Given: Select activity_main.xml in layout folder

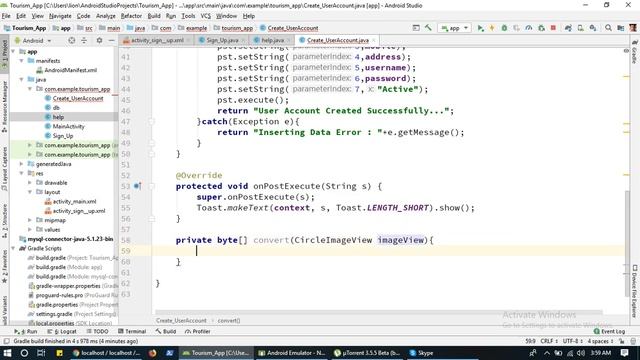Looking at the screenshot, I should (70, 202).
